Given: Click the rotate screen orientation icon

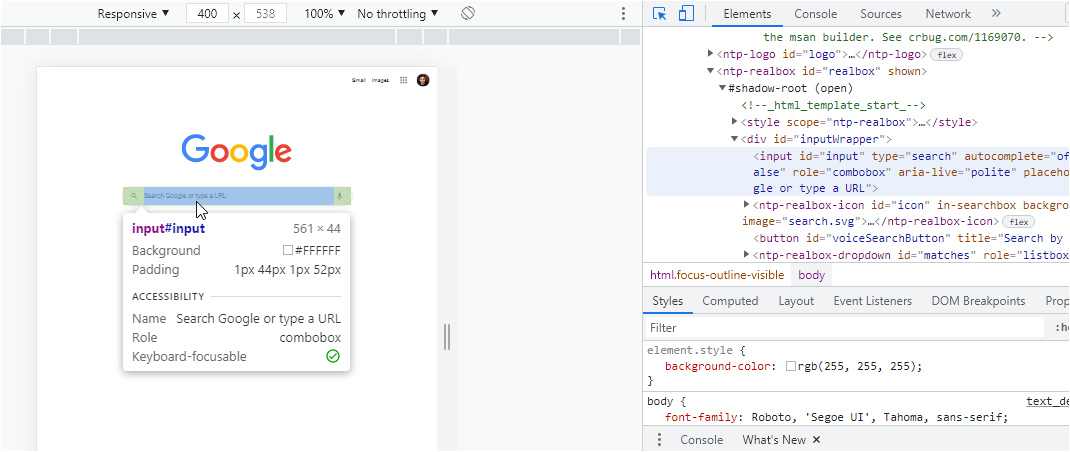Looking at the screenshot, I should pos(467,14).
